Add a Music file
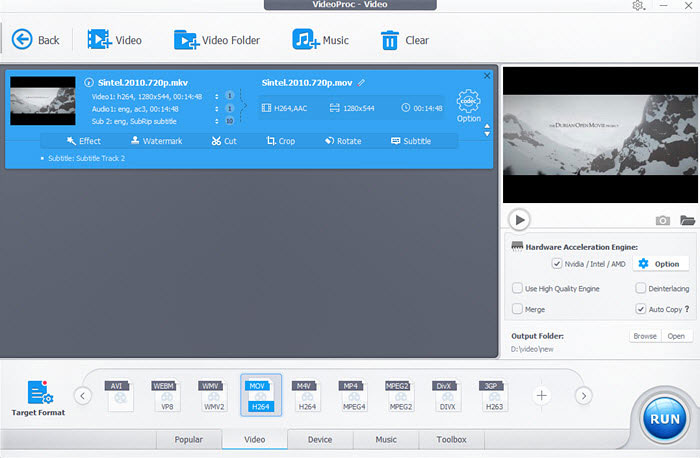This screenshot has width=700, height=458. [320, 40]
